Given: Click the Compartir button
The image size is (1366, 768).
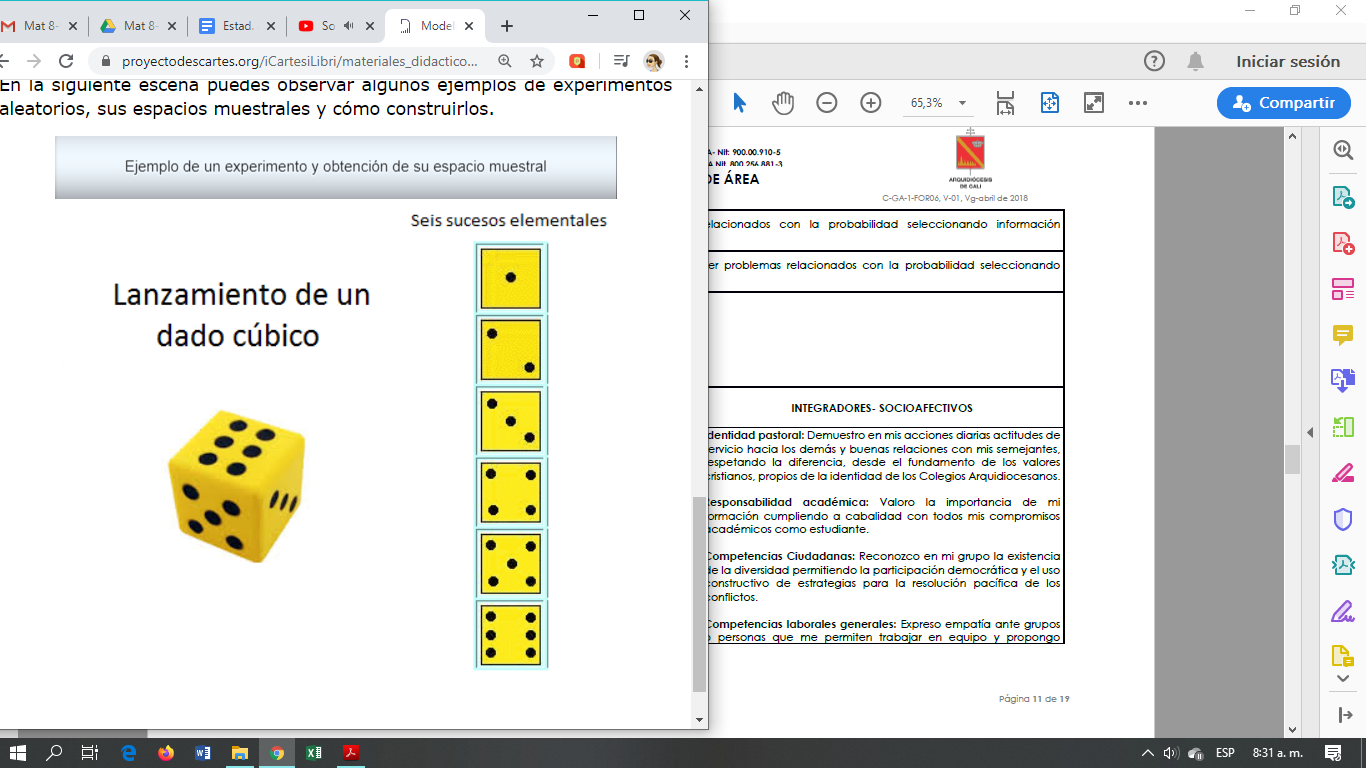Looking at the screenshot, I should [x=1284, y=103].
